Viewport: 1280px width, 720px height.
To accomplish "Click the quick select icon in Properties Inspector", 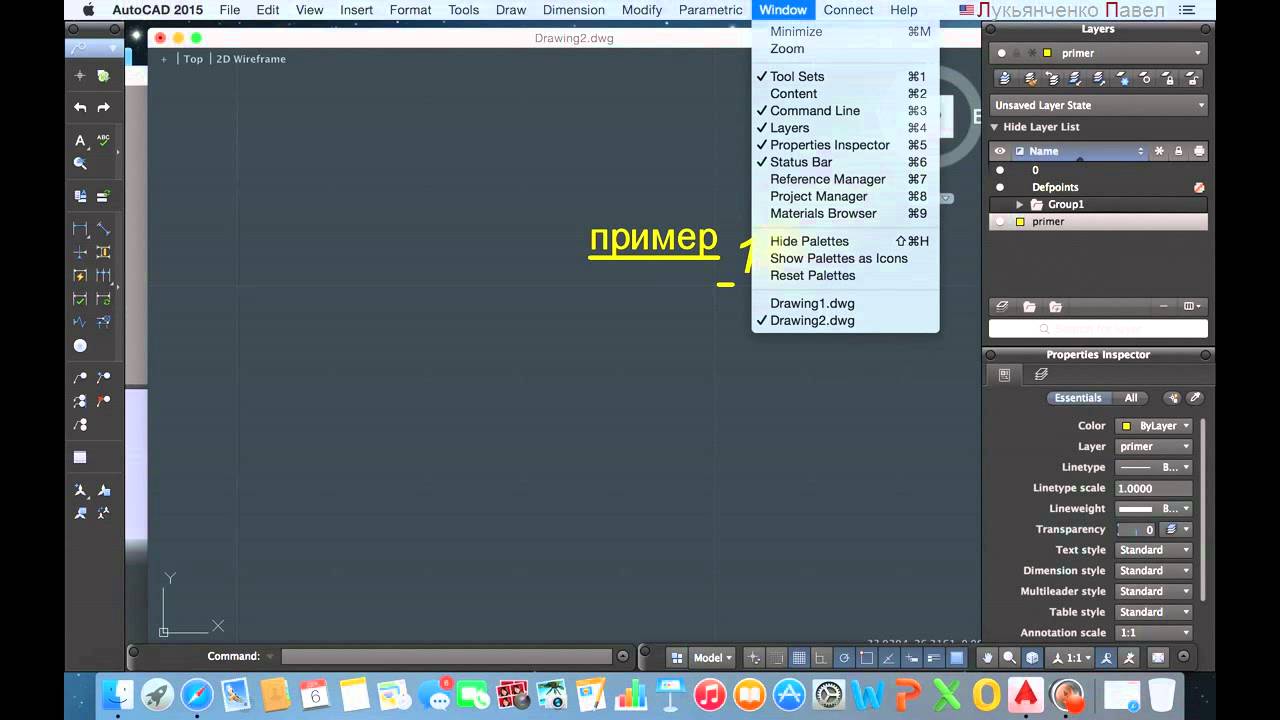I will 1173,398.
